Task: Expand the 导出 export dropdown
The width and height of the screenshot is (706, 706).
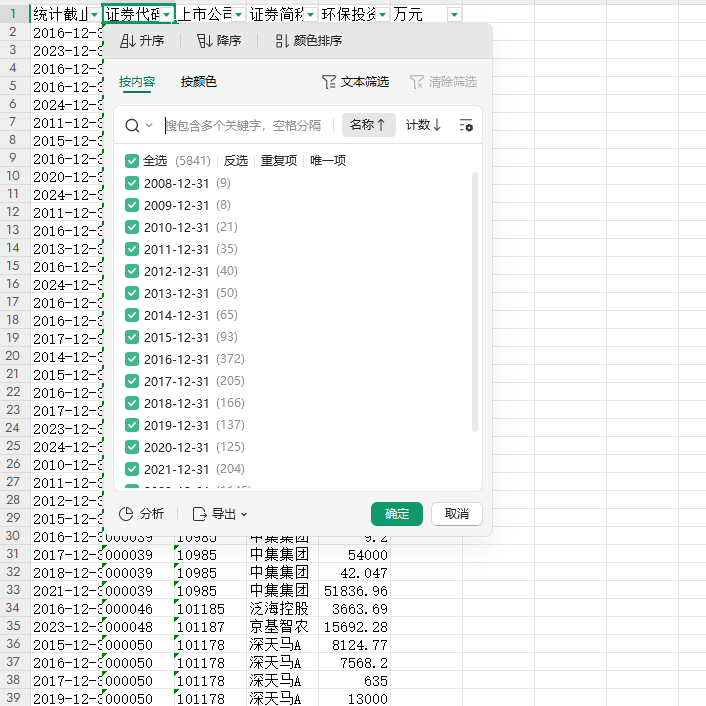Action: pos(219,514)
